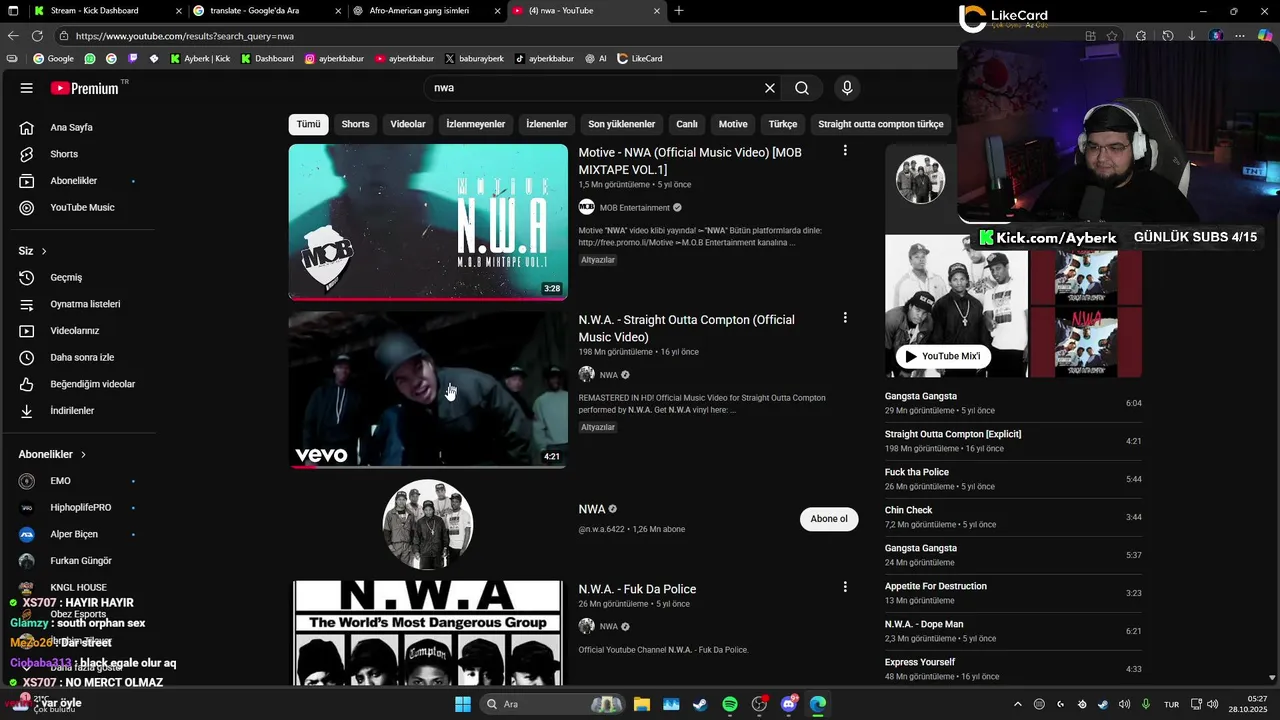Select the Tümü filter chip

tap(308, 124)
